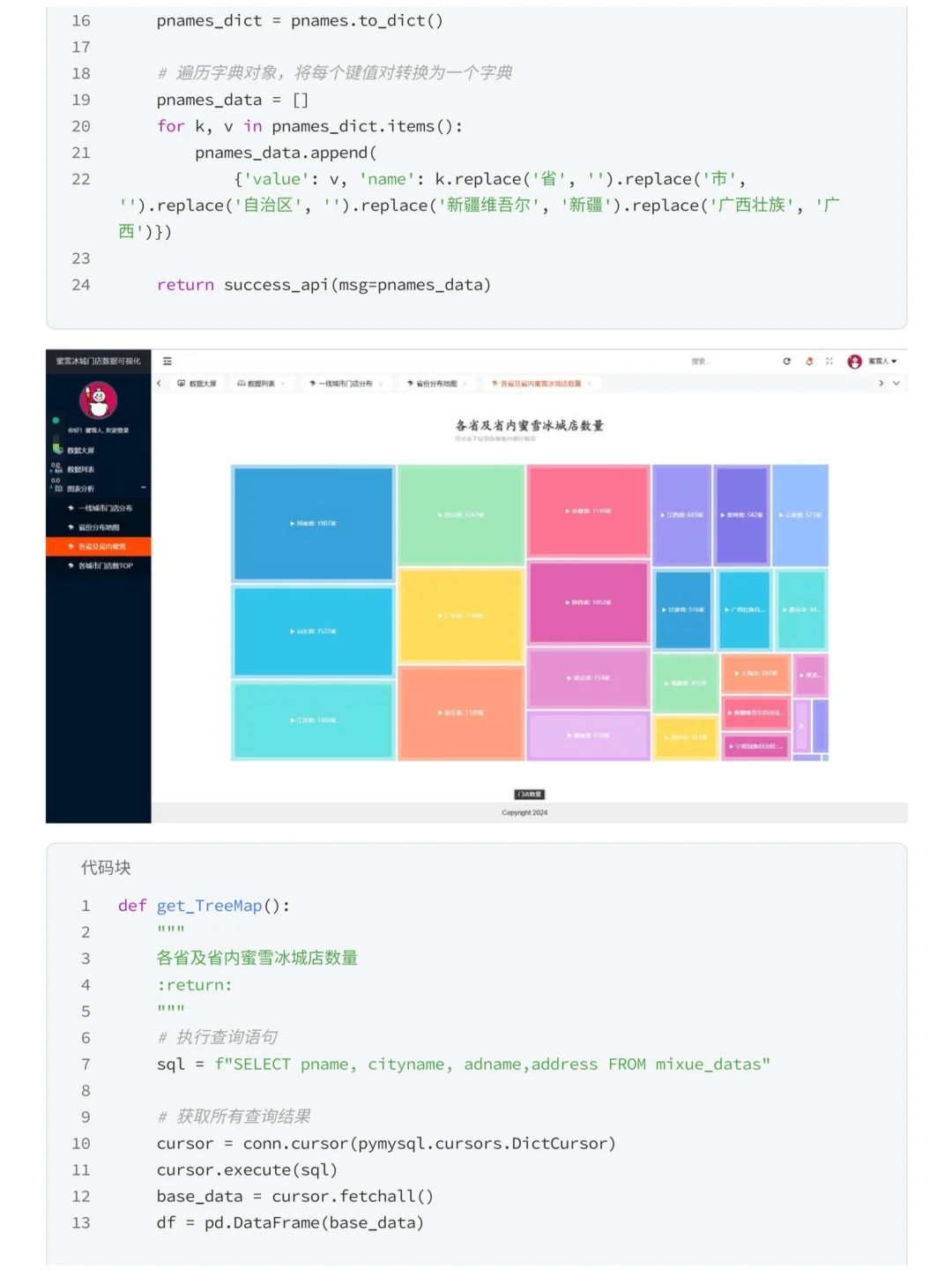
Task: Click the 广西壮族 treemap tile
Action: tap(744, 610)
